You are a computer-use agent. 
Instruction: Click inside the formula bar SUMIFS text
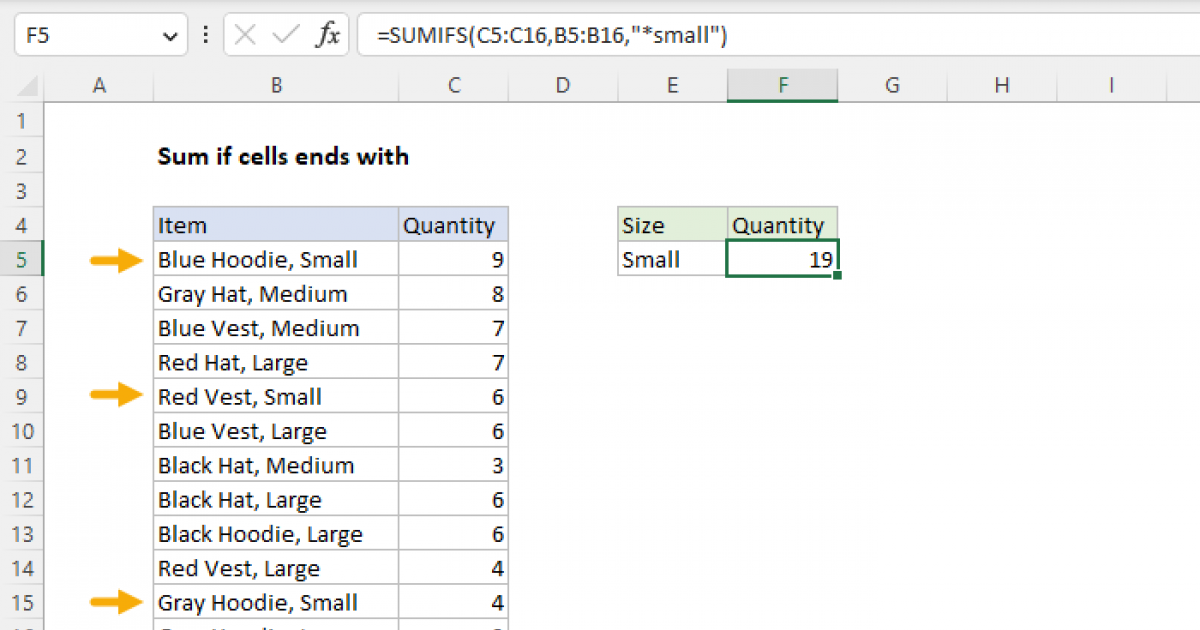550,36
